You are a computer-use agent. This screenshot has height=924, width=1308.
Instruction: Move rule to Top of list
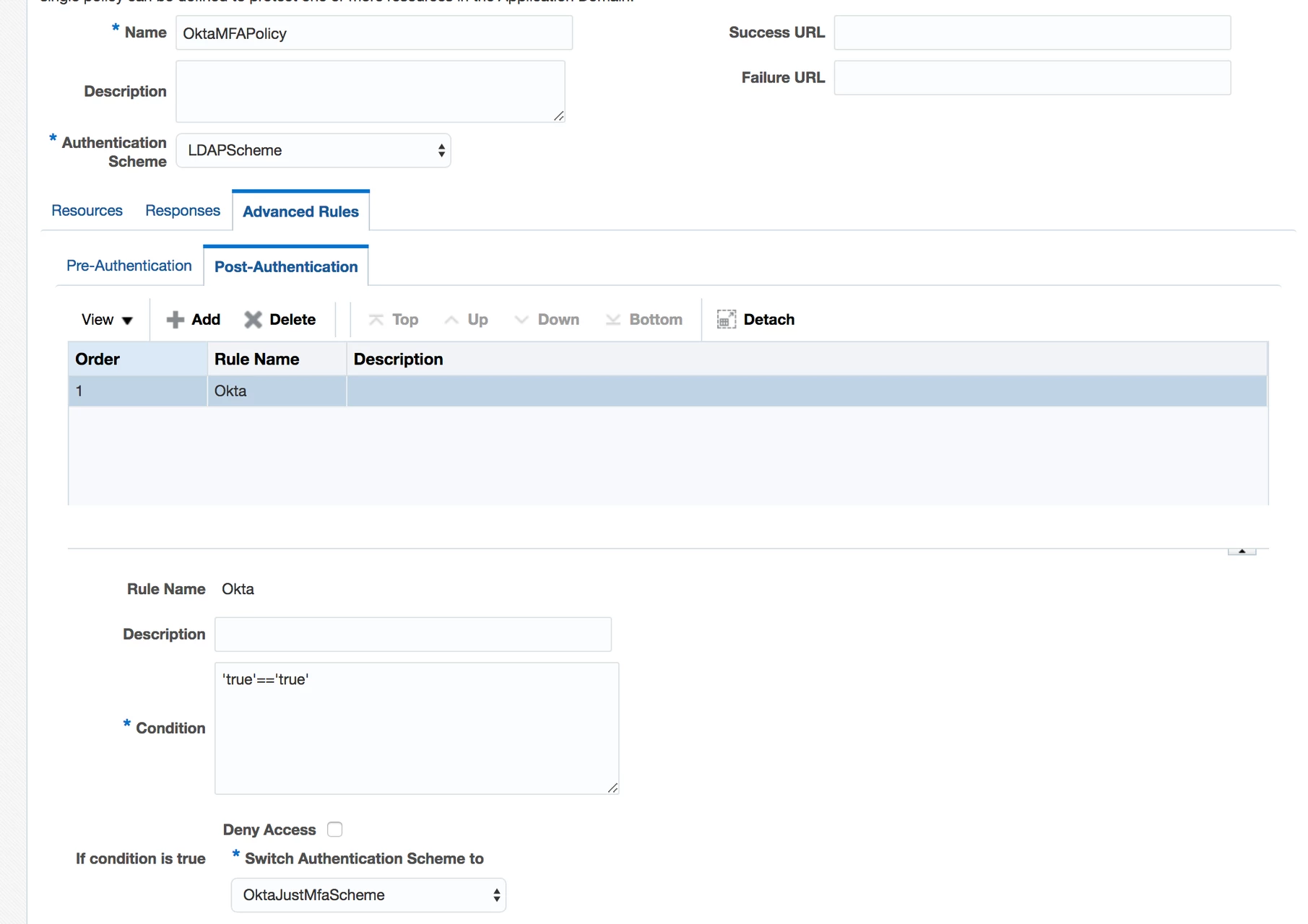(394, 320)
